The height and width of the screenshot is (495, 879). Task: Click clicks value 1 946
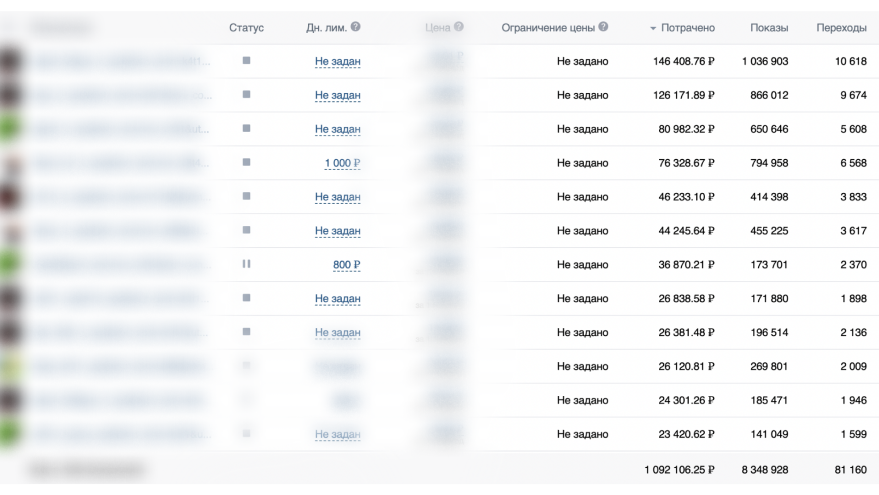coord(853,400)
